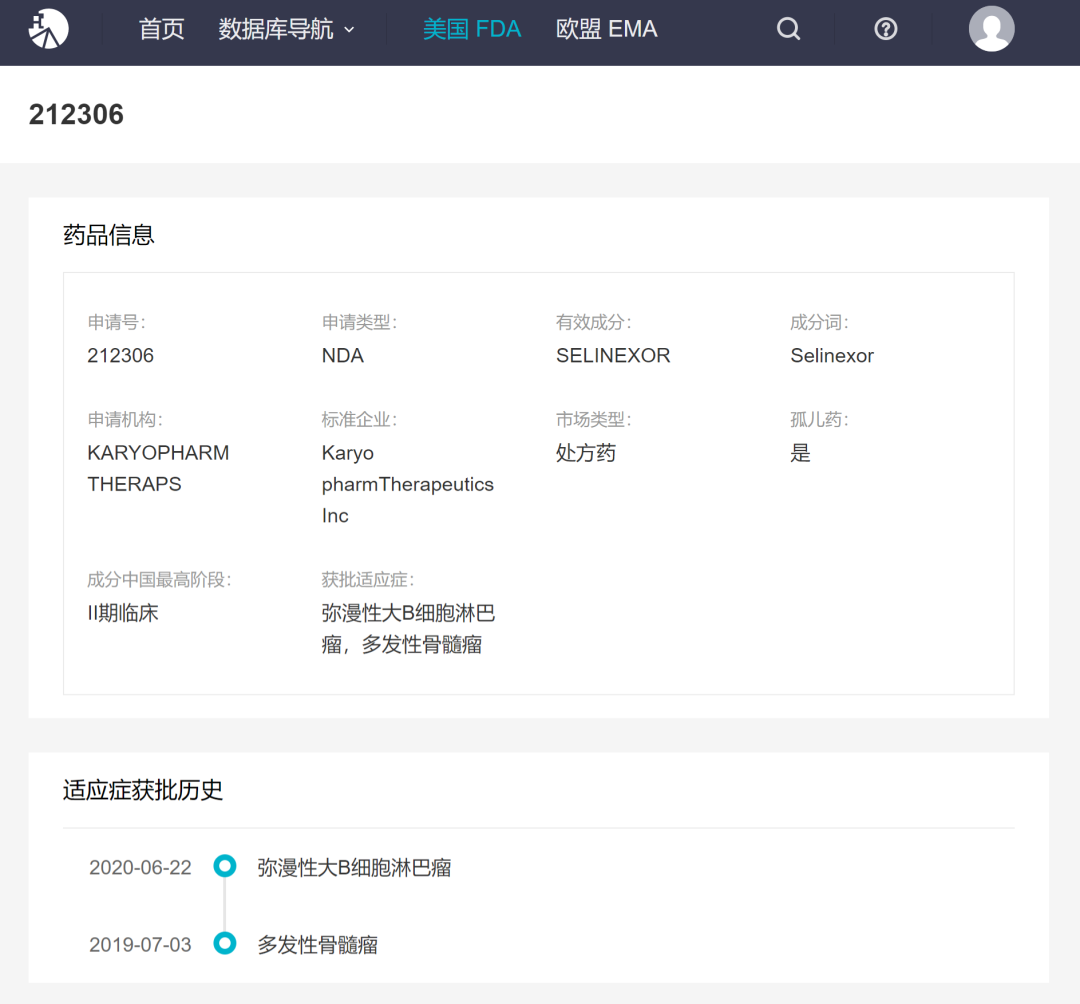Click the 2020-06-22 timeline marker circle
Screen dimensions: 1080x1004
click(225, 866)
